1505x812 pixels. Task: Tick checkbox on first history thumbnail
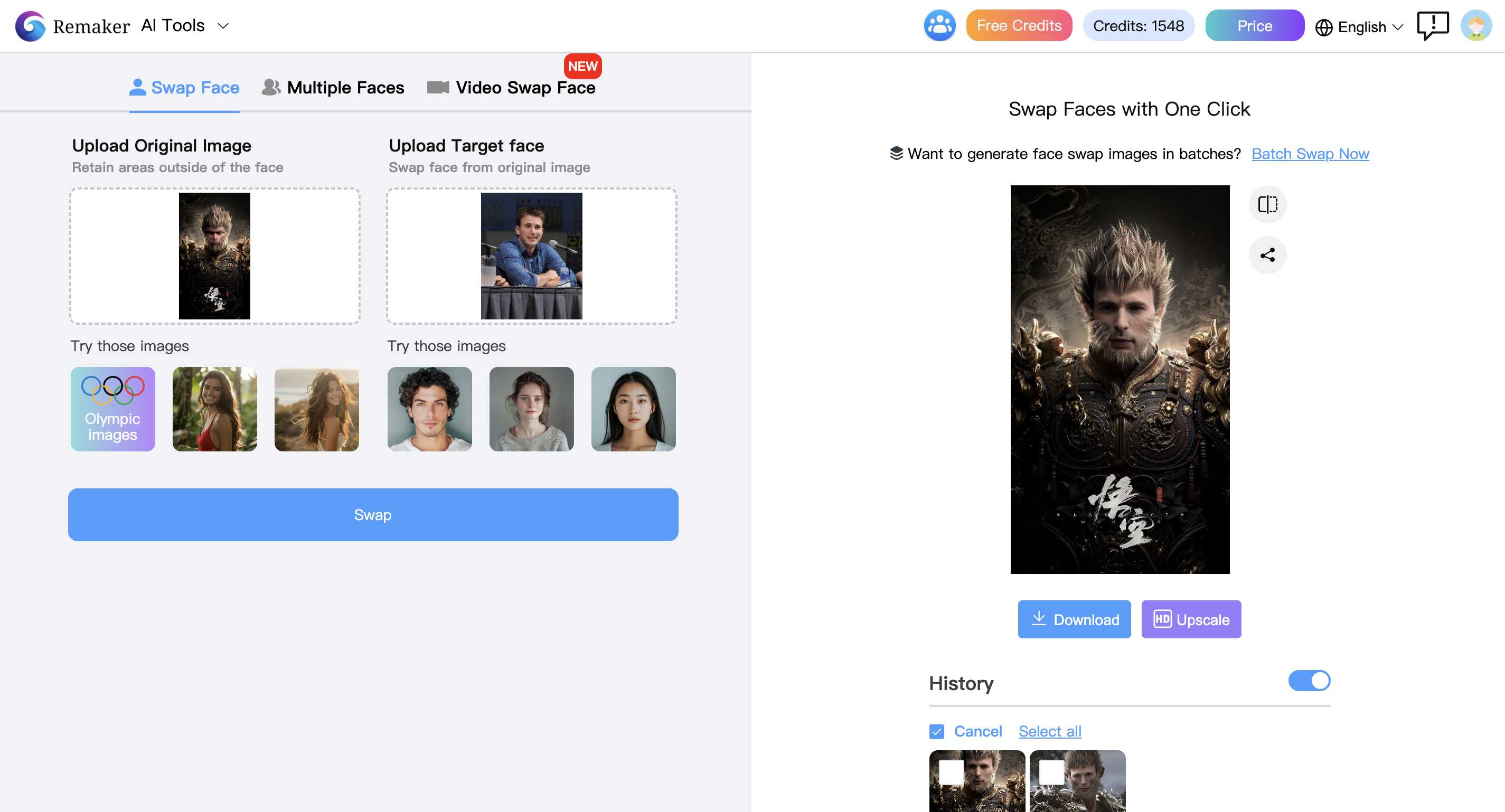[x=951, y=772]
